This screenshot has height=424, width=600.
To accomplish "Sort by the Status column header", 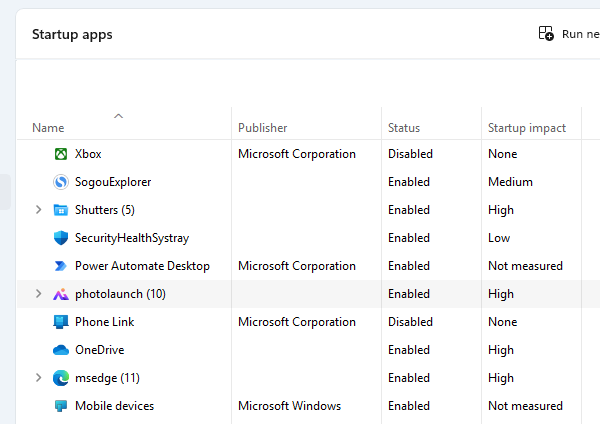I will (404, 128).
